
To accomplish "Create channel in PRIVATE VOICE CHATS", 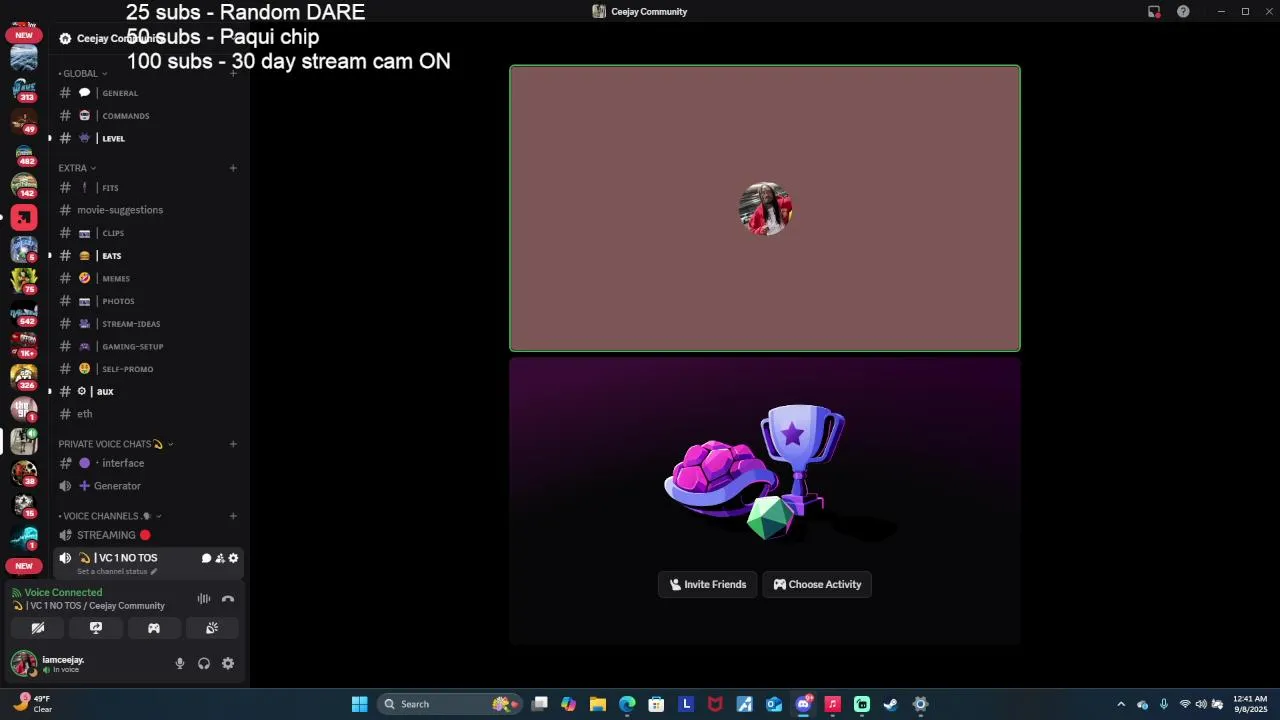I will click(x=233, y=444).
